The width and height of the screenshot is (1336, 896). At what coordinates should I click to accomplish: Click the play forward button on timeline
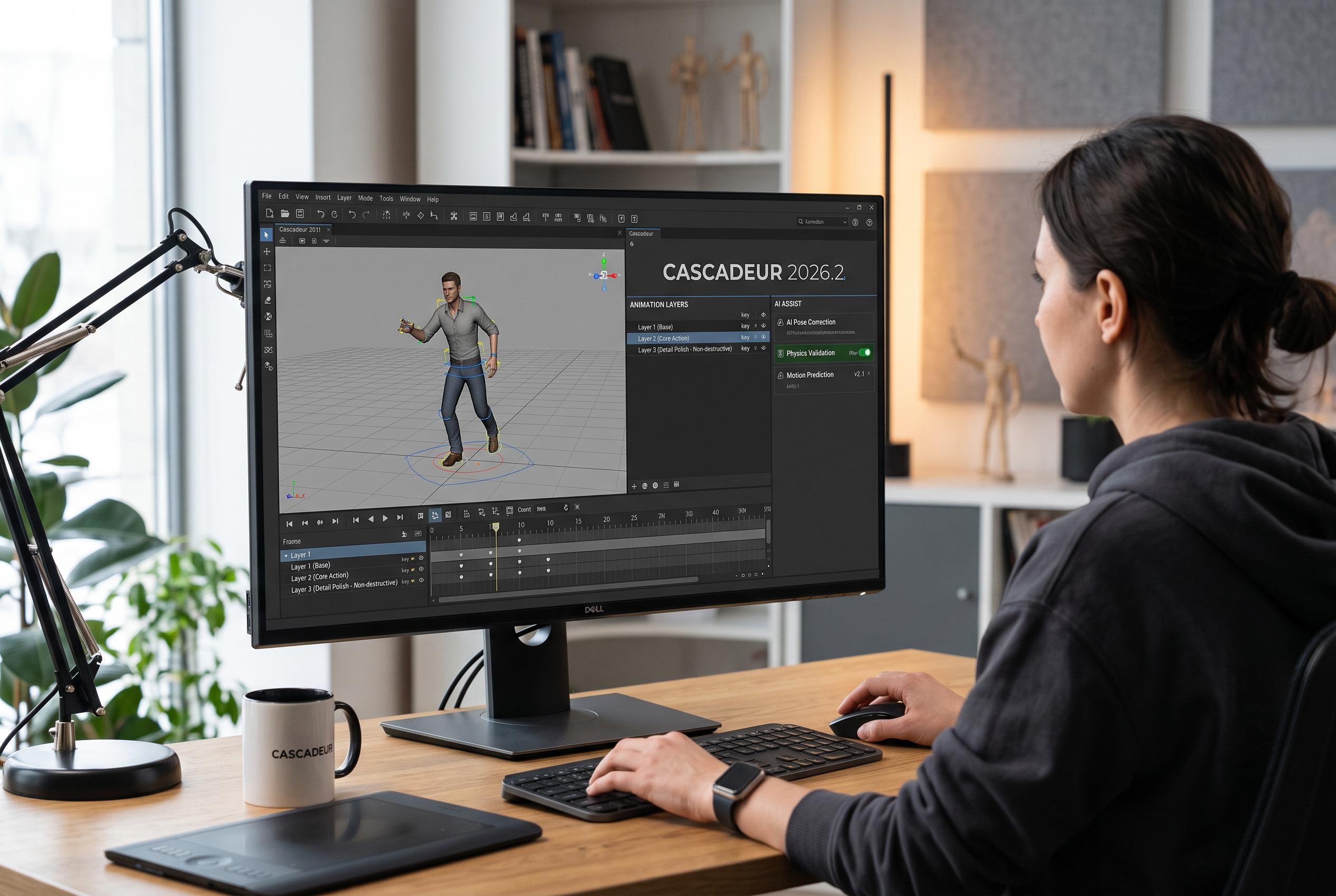coord(385,518)
